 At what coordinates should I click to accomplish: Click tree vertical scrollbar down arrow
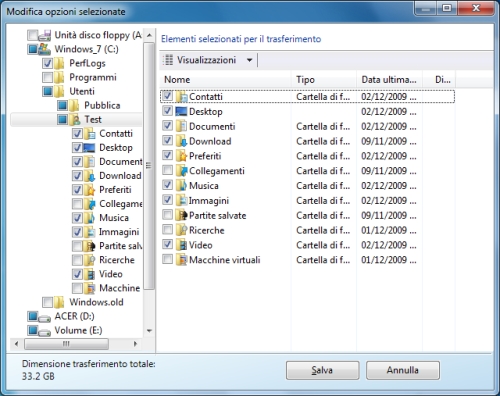click(x=149, y=331)
